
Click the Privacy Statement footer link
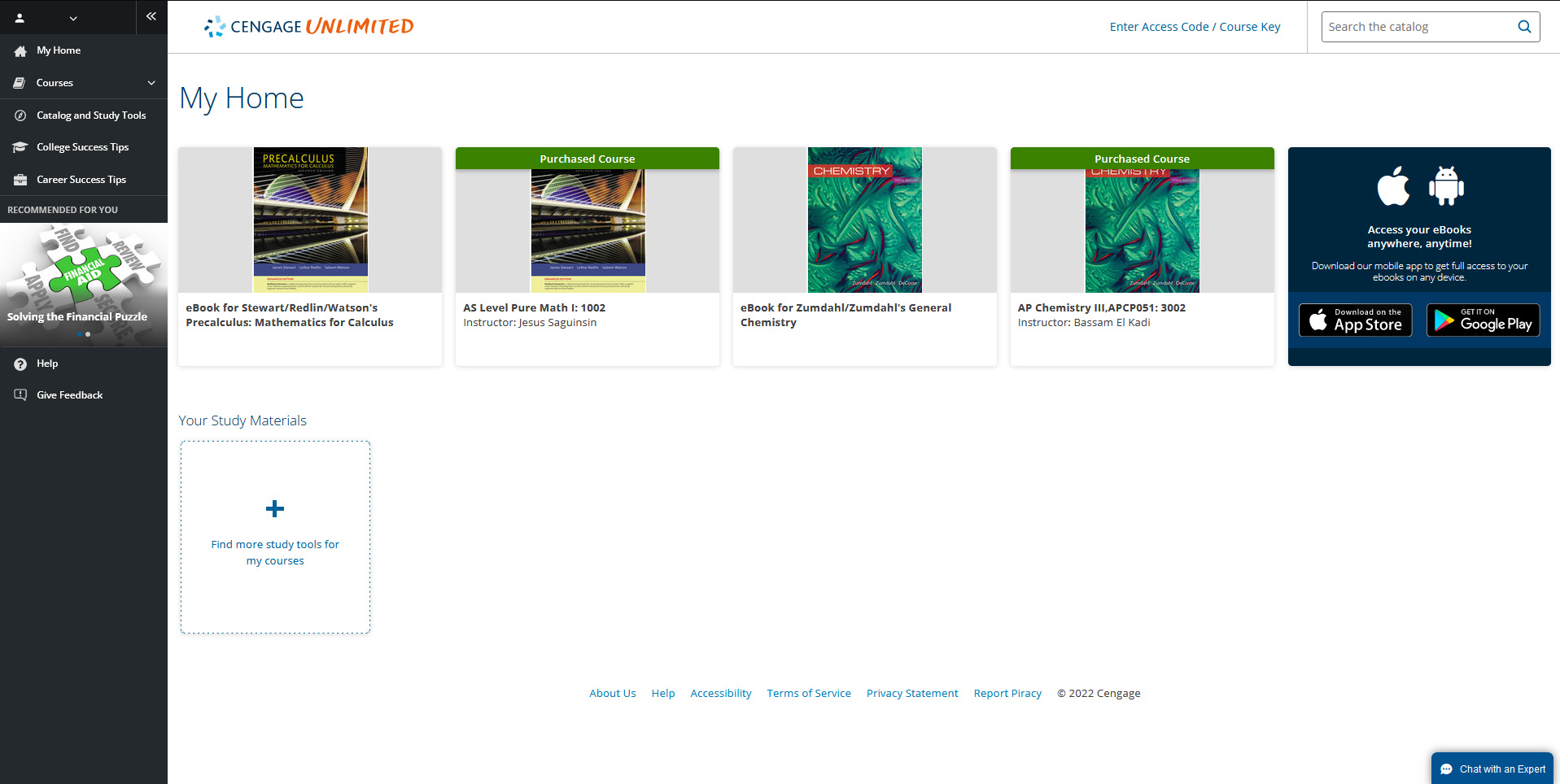pos(912,694)
